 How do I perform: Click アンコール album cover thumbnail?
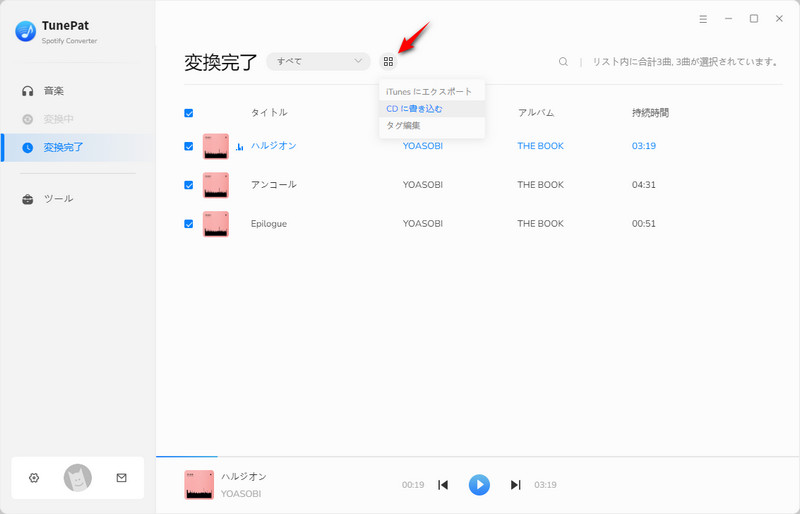[x=216, y=185]
